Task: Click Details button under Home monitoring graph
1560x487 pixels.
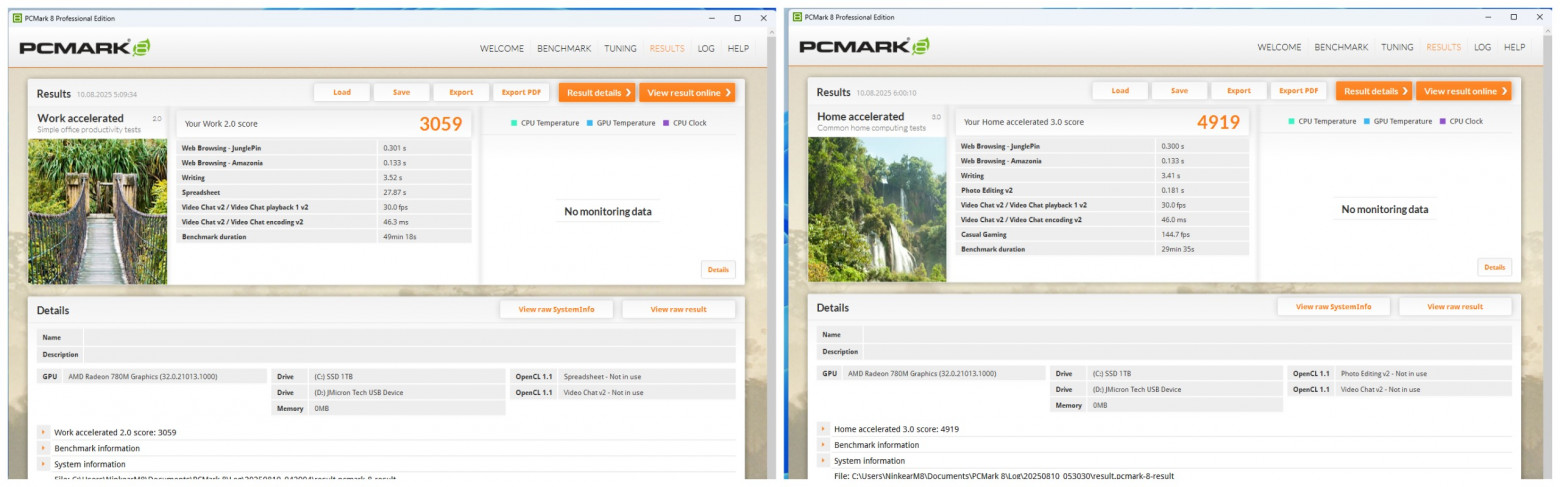Action: tap(1494, 267)
